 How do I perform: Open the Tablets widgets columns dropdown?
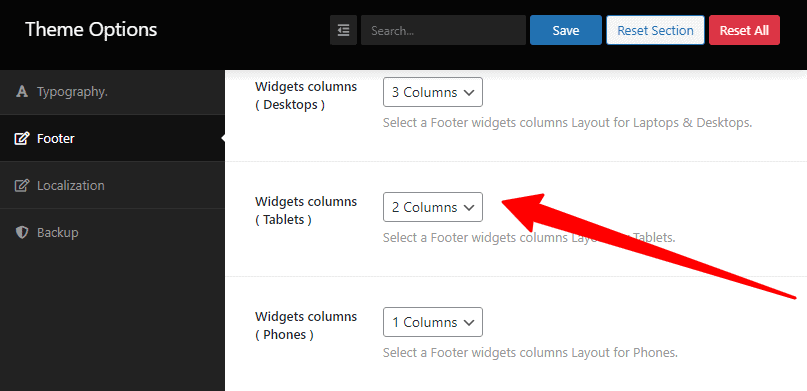pos(433,207)
